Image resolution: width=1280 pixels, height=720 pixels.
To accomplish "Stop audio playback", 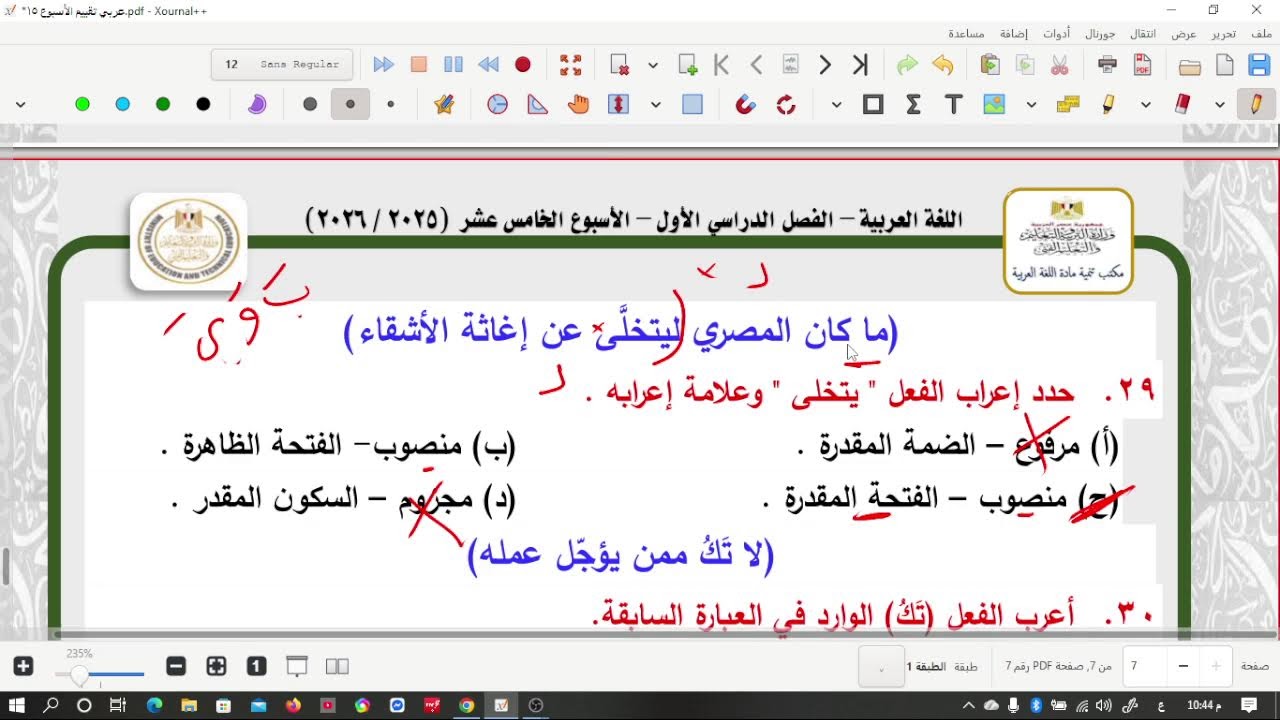I will (418, 65).
